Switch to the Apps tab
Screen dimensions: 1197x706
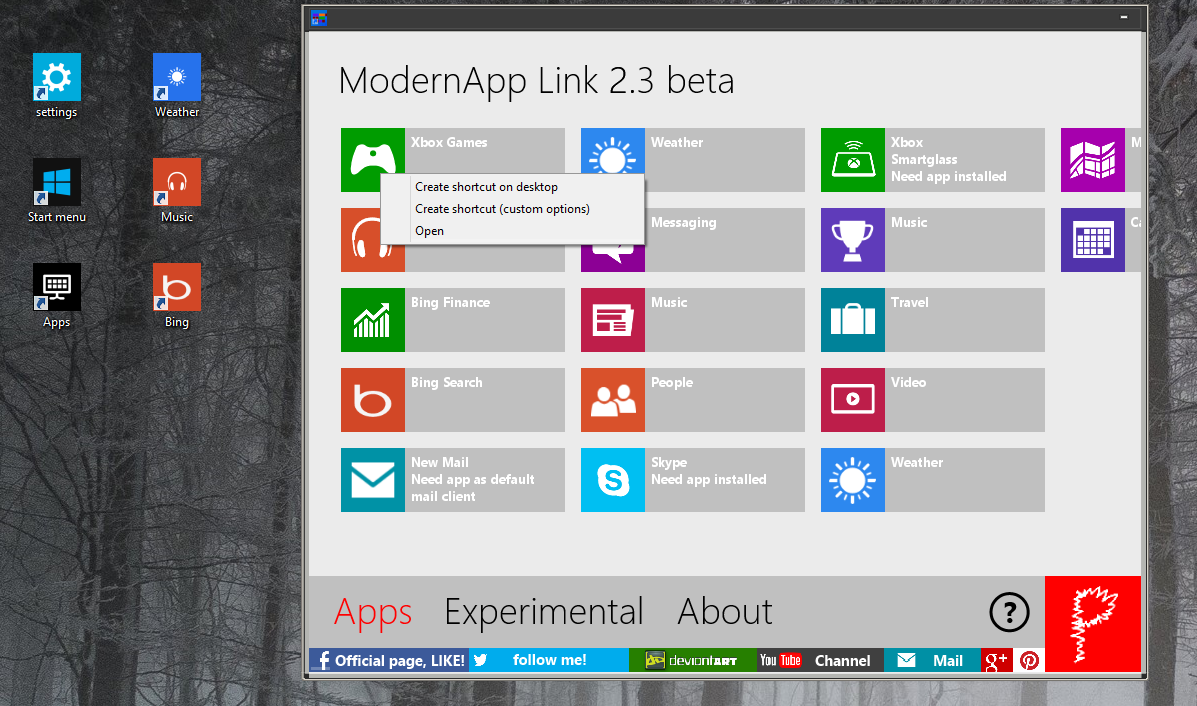click(x=373, y=612)
